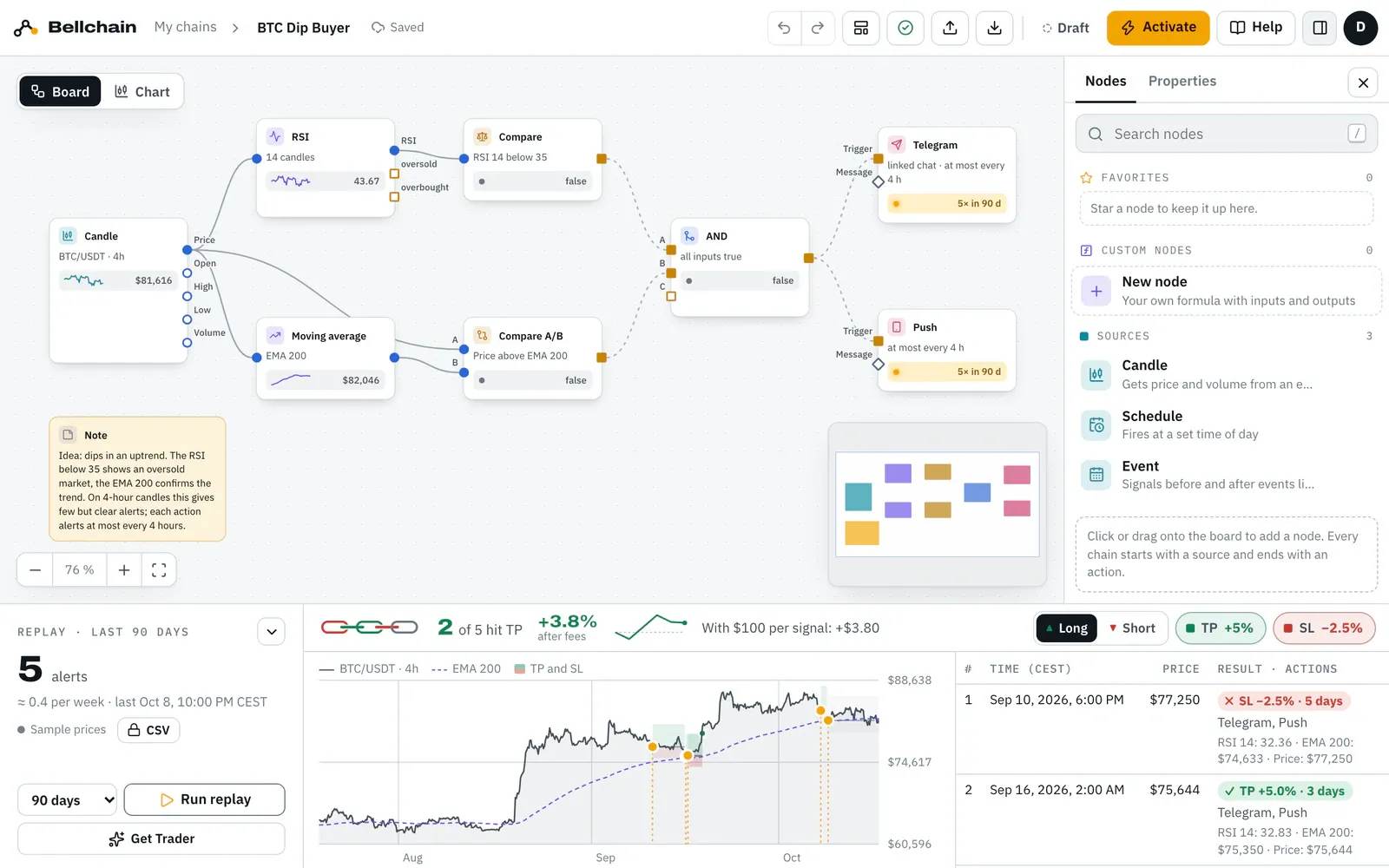Click the Favorites star icon

point(1086,178)
